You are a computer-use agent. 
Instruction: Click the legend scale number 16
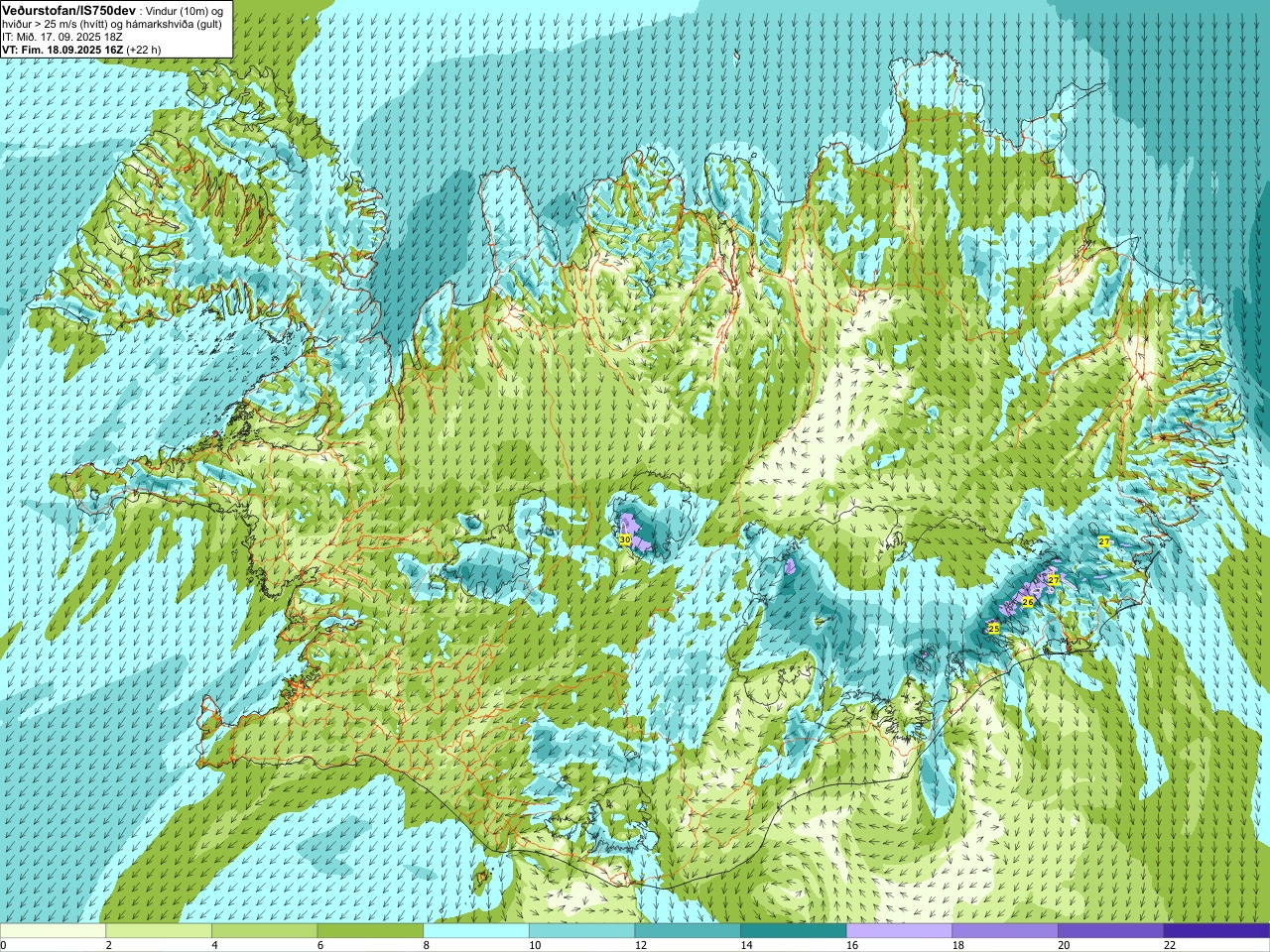(x=852, y=945)
